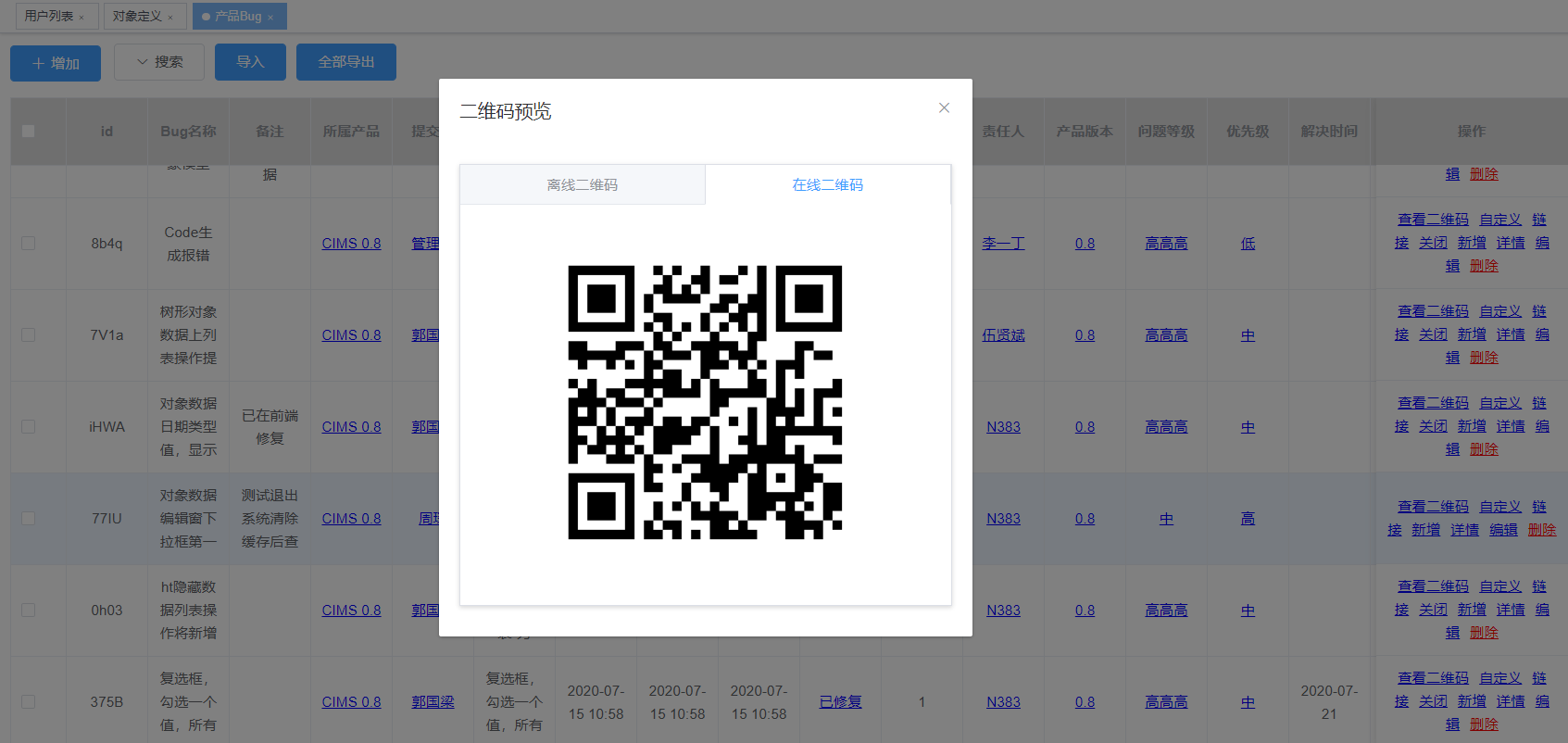The height and width of the screenshot is (743, 1568).
Task: Switch to 离线二维码 tab
Action: pyautogui.click(x=583, y=184)
